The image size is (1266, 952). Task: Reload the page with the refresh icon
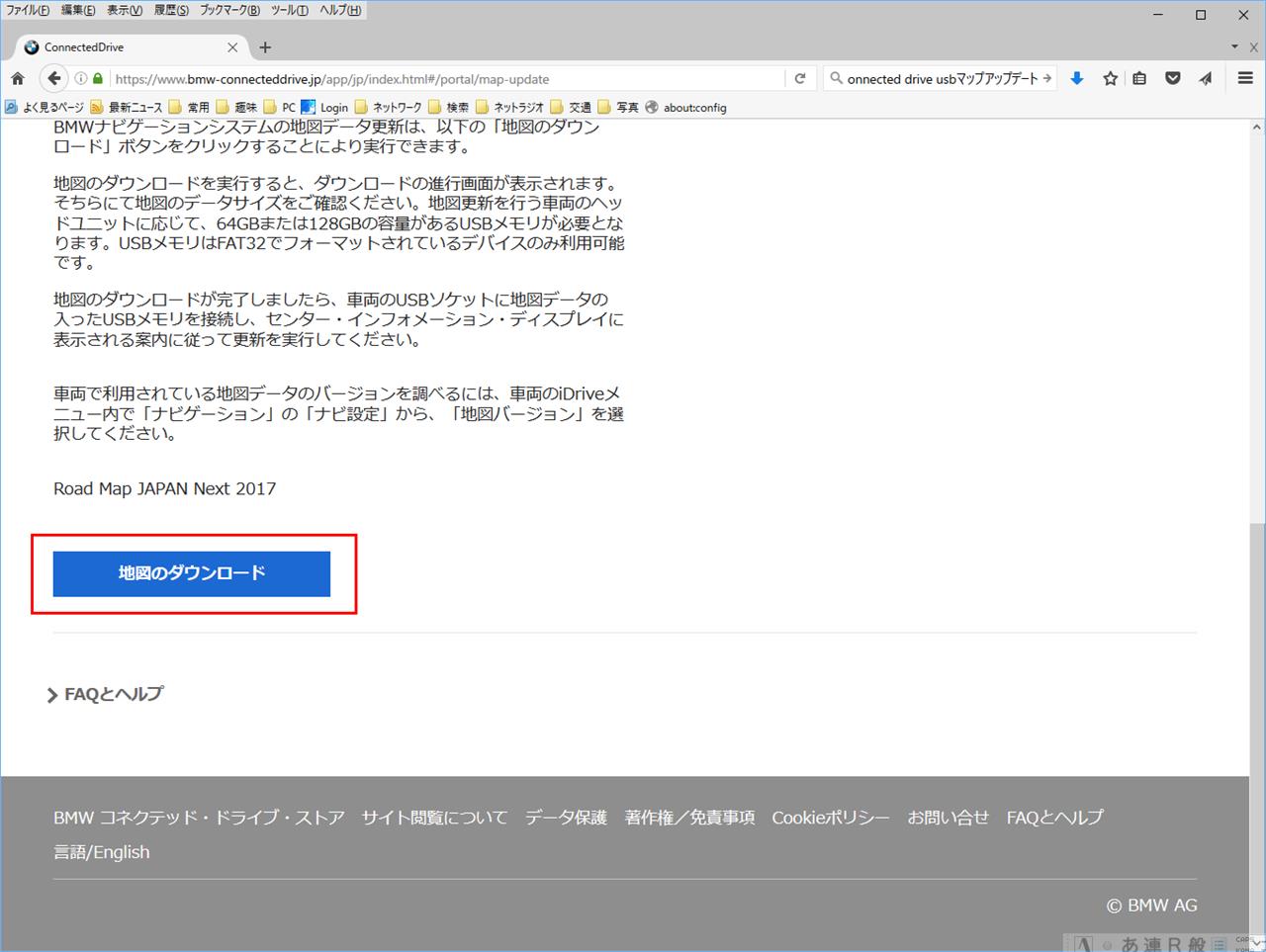(x=800, y=78)
